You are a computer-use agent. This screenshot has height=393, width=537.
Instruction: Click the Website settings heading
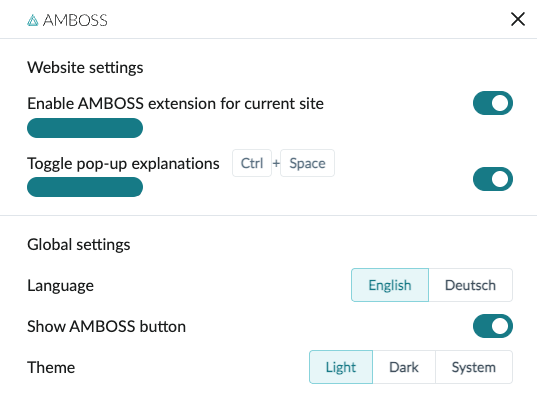coord(85,67)
